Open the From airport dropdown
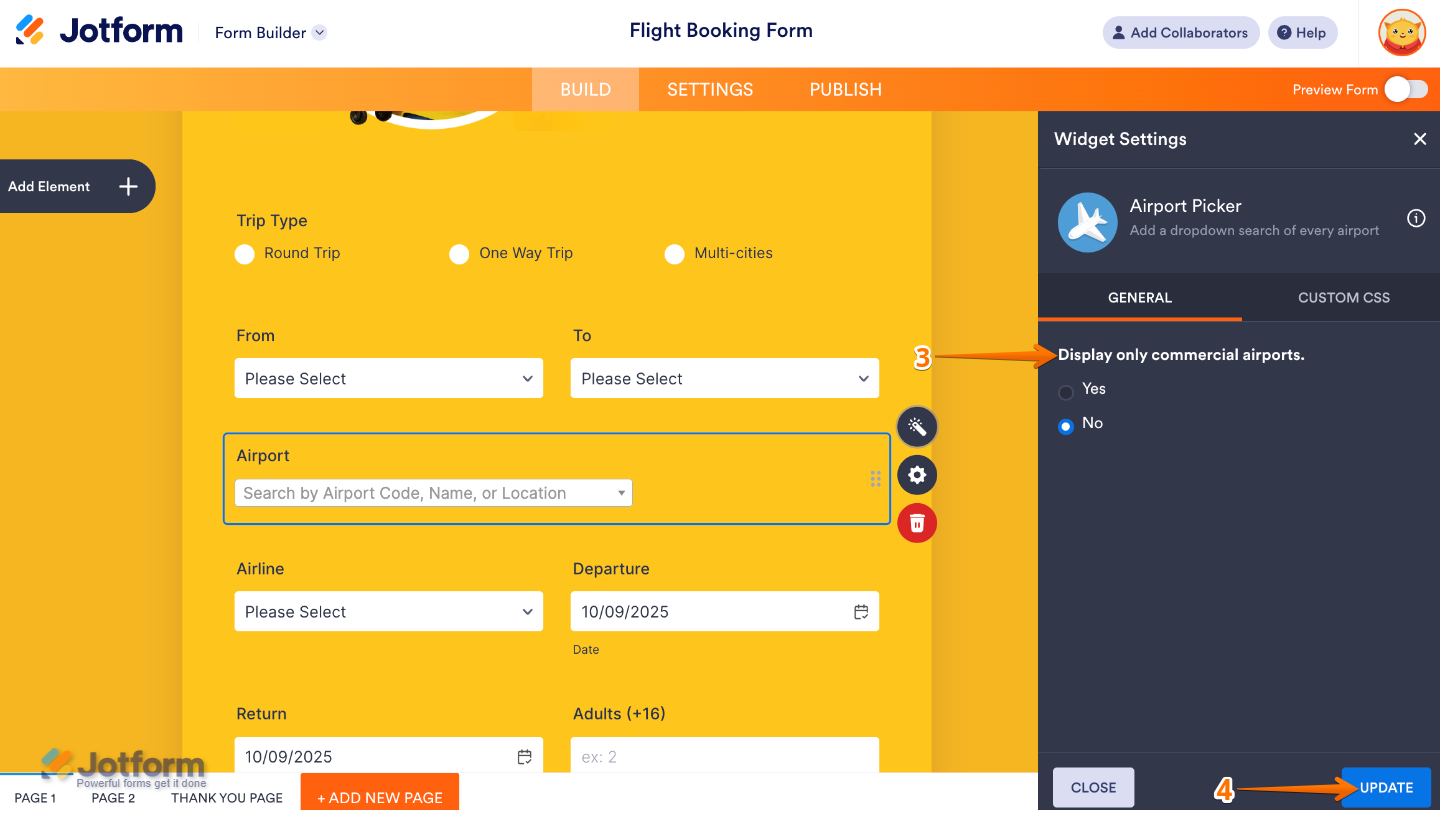 pyautogui.click(x=388, y=378)
